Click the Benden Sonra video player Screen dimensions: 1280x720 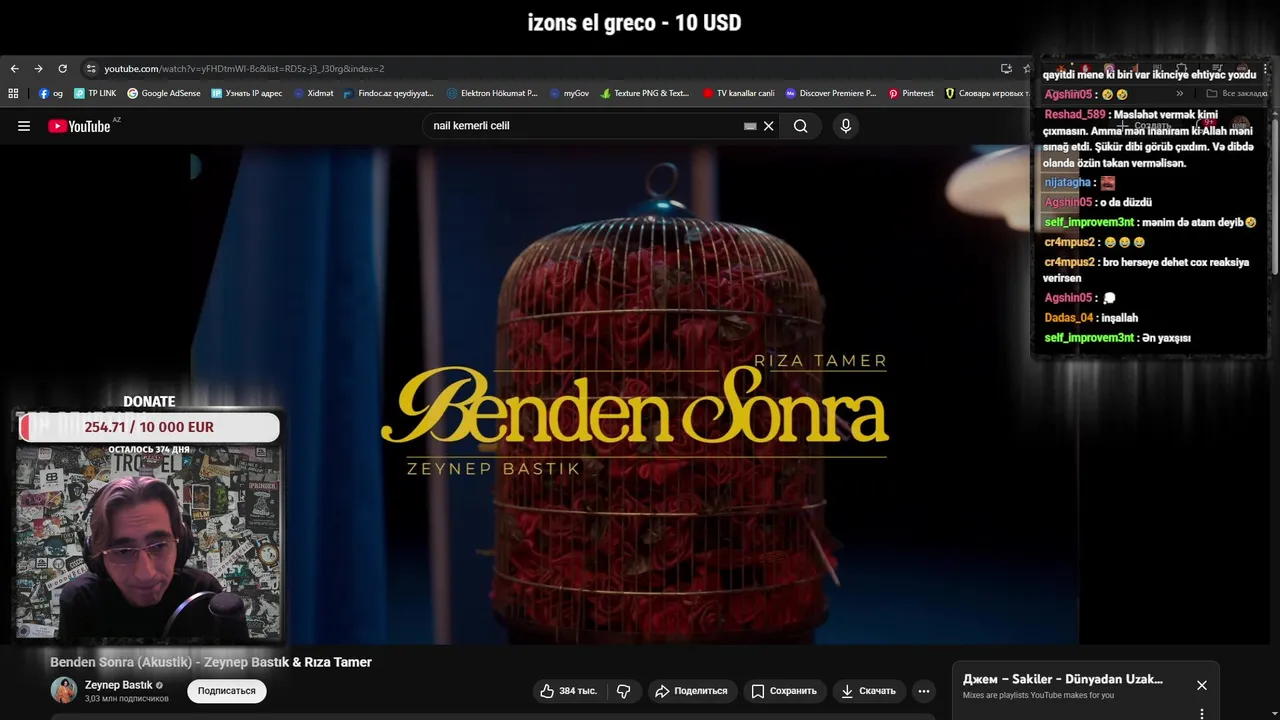tap(635, 395)
